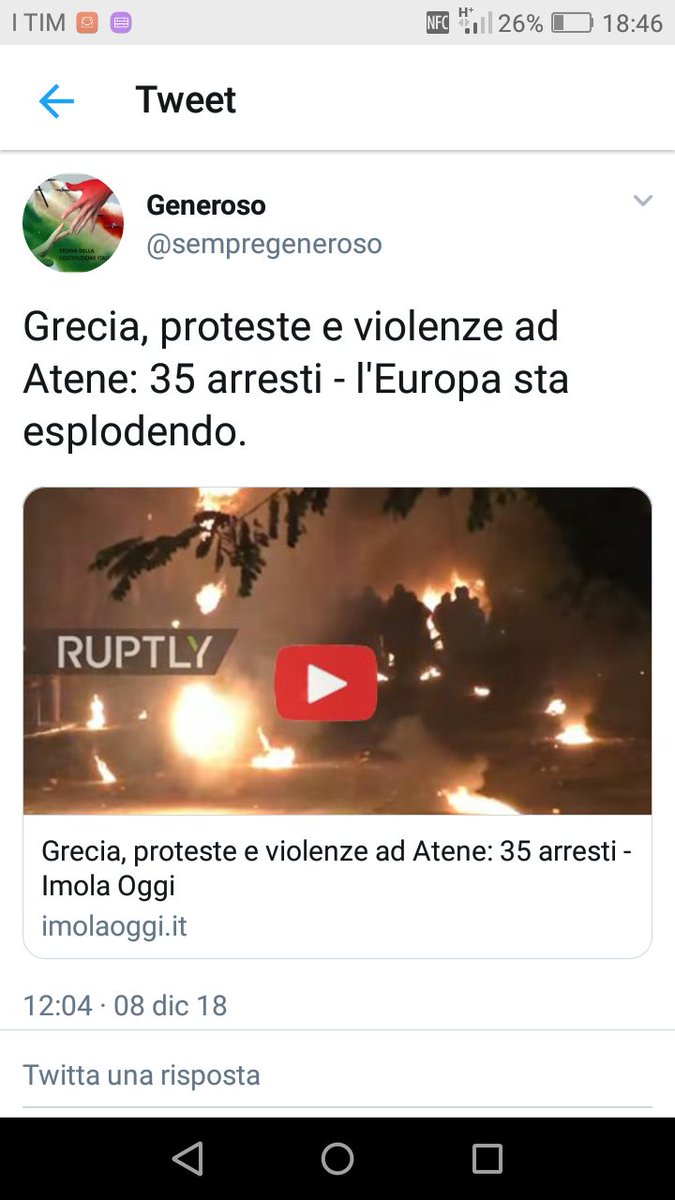Tap the orange notification icon in status bar
675x1200 pixels.
click(87, 22)
